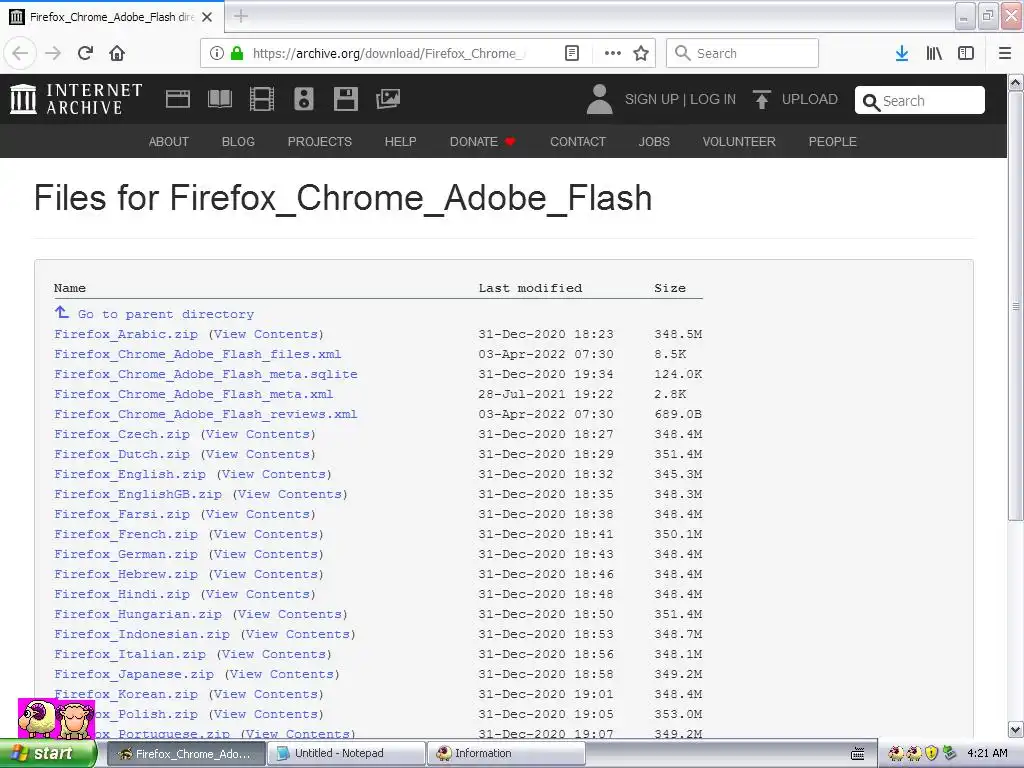Open the PROJECTS menu item

320,142
